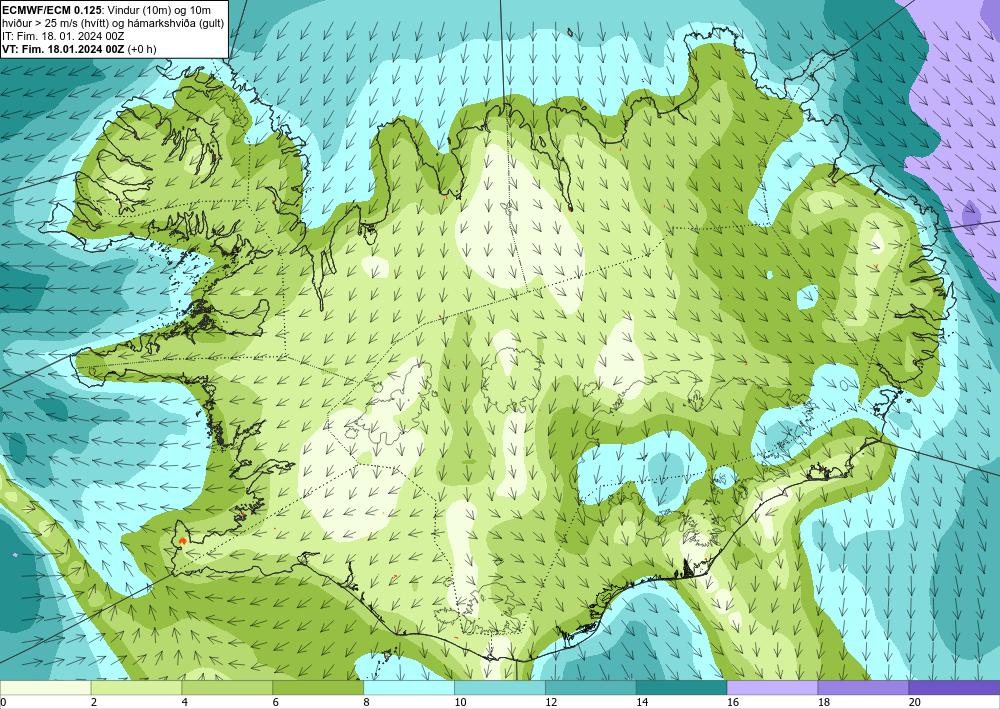Click the legend scale label "6"
This screenshot has width=1000, height=709.
coord(276,703)
